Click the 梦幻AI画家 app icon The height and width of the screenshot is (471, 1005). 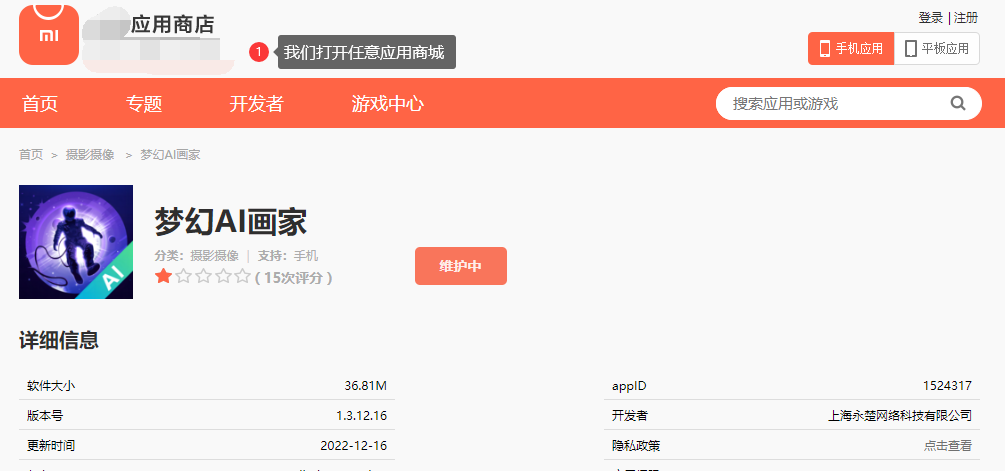76,242
